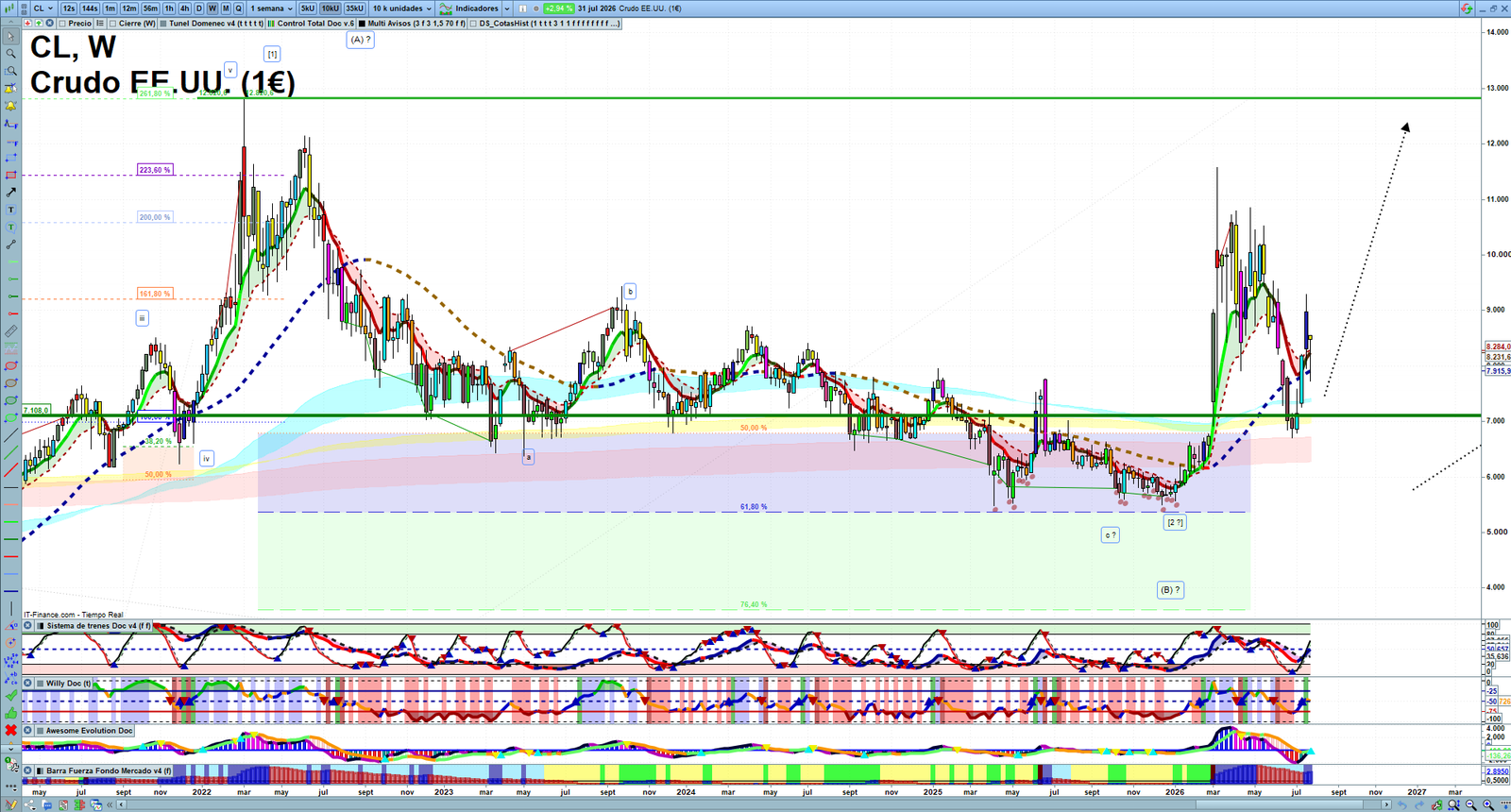Toggle the 35kU units button
Viewport: 1511px width, 812px height.
pos(354,8)
